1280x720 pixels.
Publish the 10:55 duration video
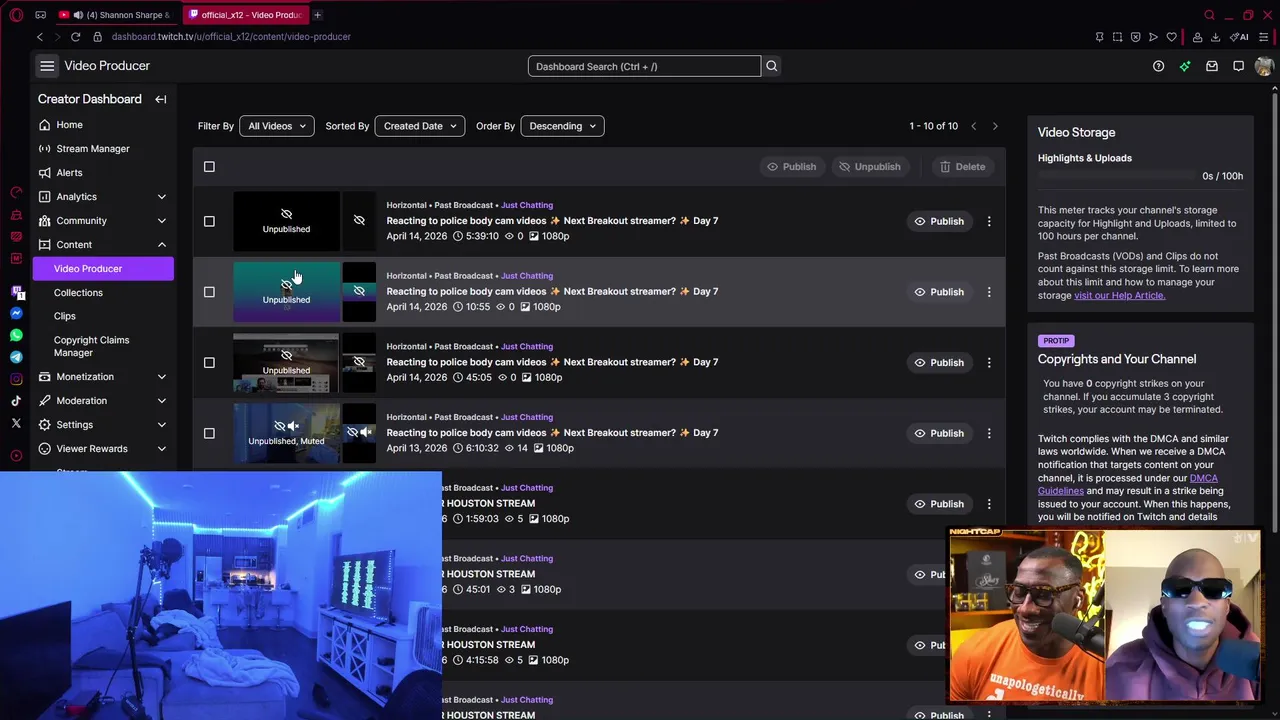coord(939,292)
